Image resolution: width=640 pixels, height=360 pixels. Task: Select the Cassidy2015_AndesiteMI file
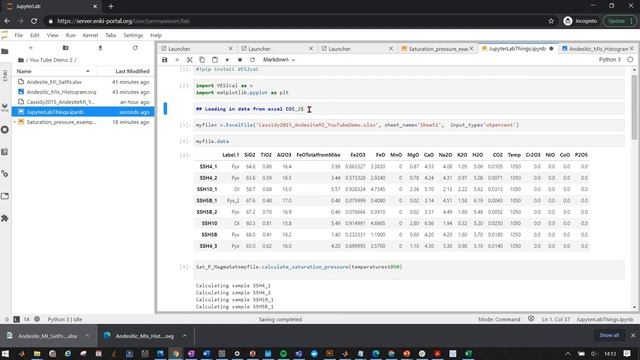(83, 102)
